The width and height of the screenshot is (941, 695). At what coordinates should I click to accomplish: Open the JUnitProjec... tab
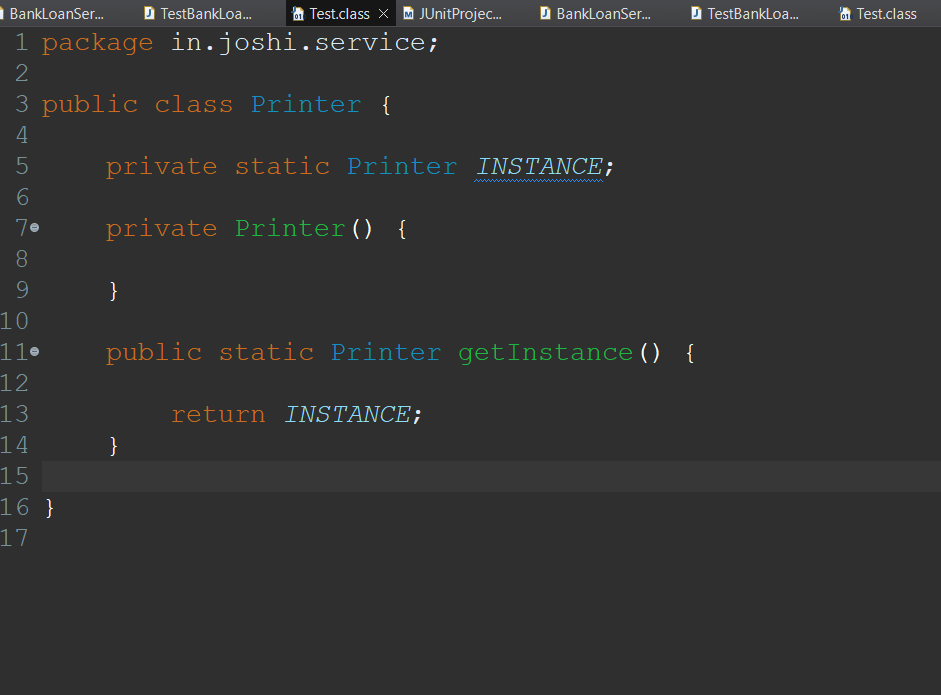point(460,14)
